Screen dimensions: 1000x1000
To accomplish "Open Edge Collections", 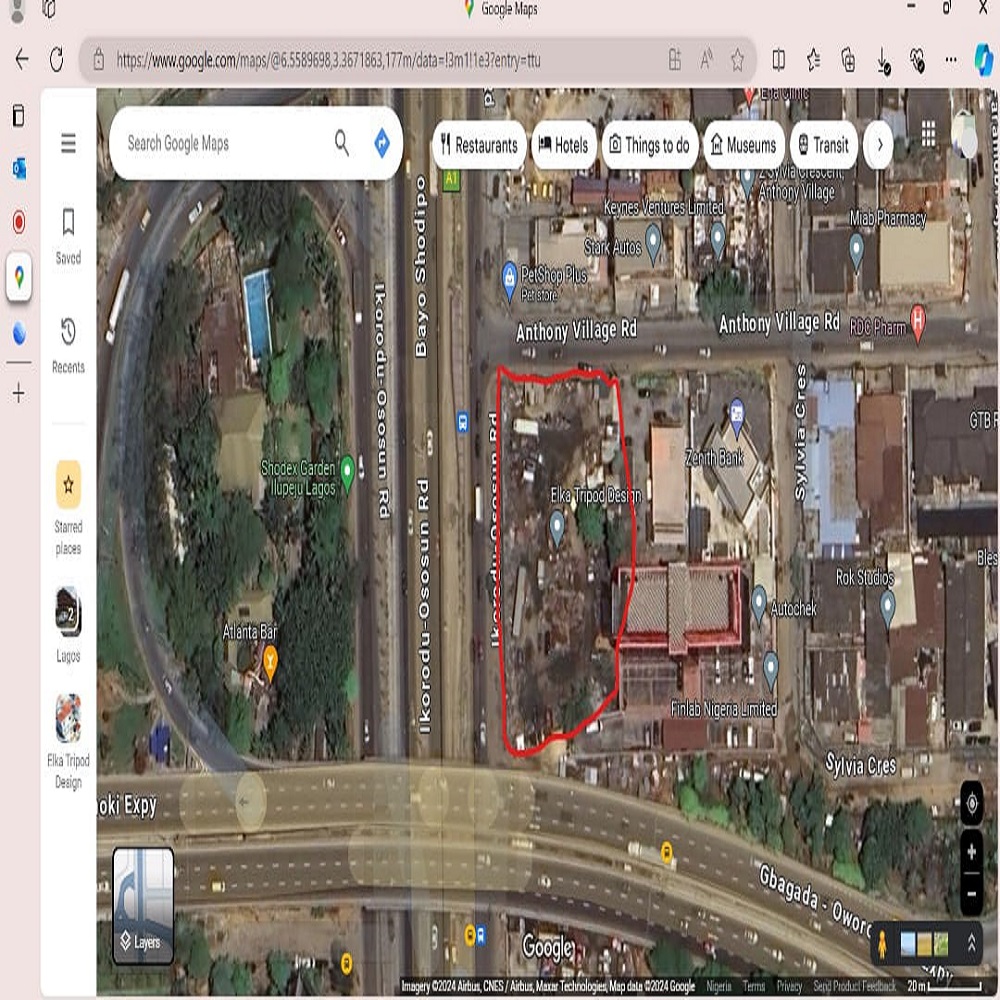I will coord(848,60).
